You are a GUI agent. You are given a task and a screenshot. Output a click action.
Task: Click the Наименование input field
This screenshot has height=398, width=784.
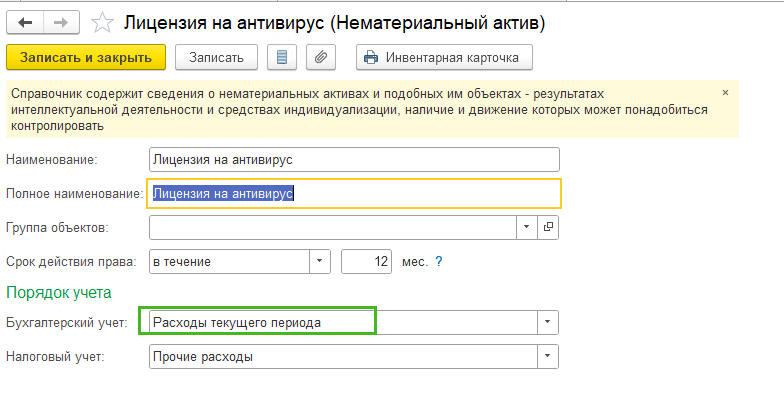tap(354, 160)
